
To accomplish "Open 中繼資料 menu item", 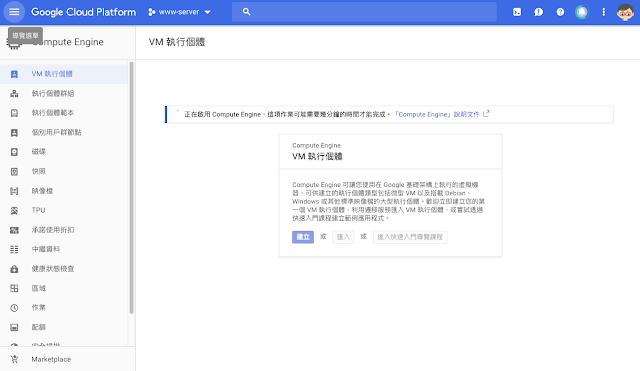I will [x=64, y=249].
